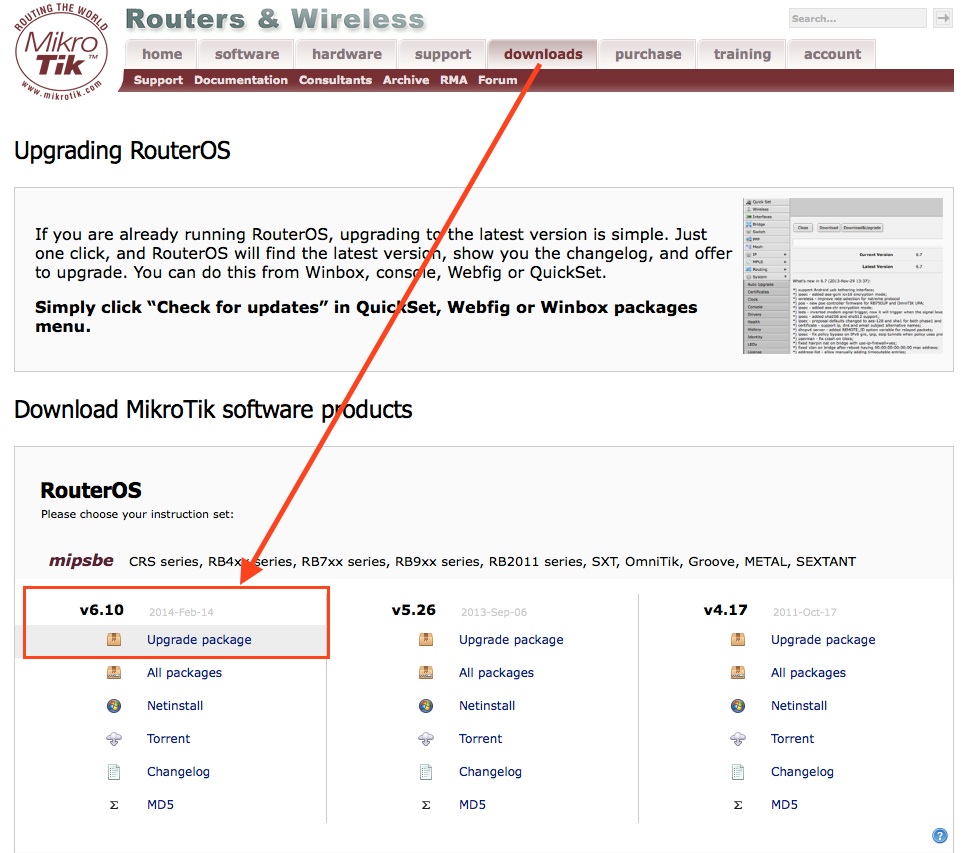The image size is (967, 853).
Task: Open v6.10 MD5 link
Action: point(160,804)
